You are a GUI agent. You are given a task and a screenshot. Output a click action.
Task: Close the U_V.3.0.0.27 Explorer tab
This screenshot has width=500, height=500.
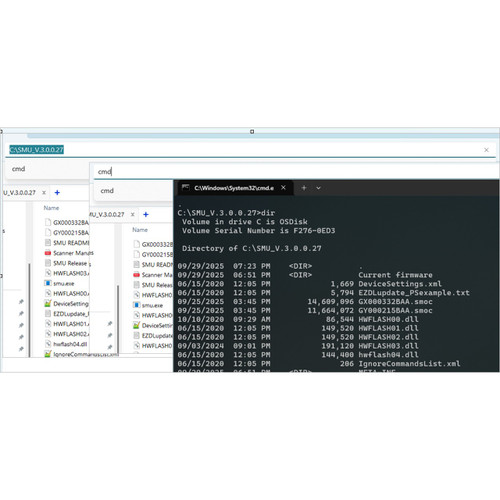(44, 193)
